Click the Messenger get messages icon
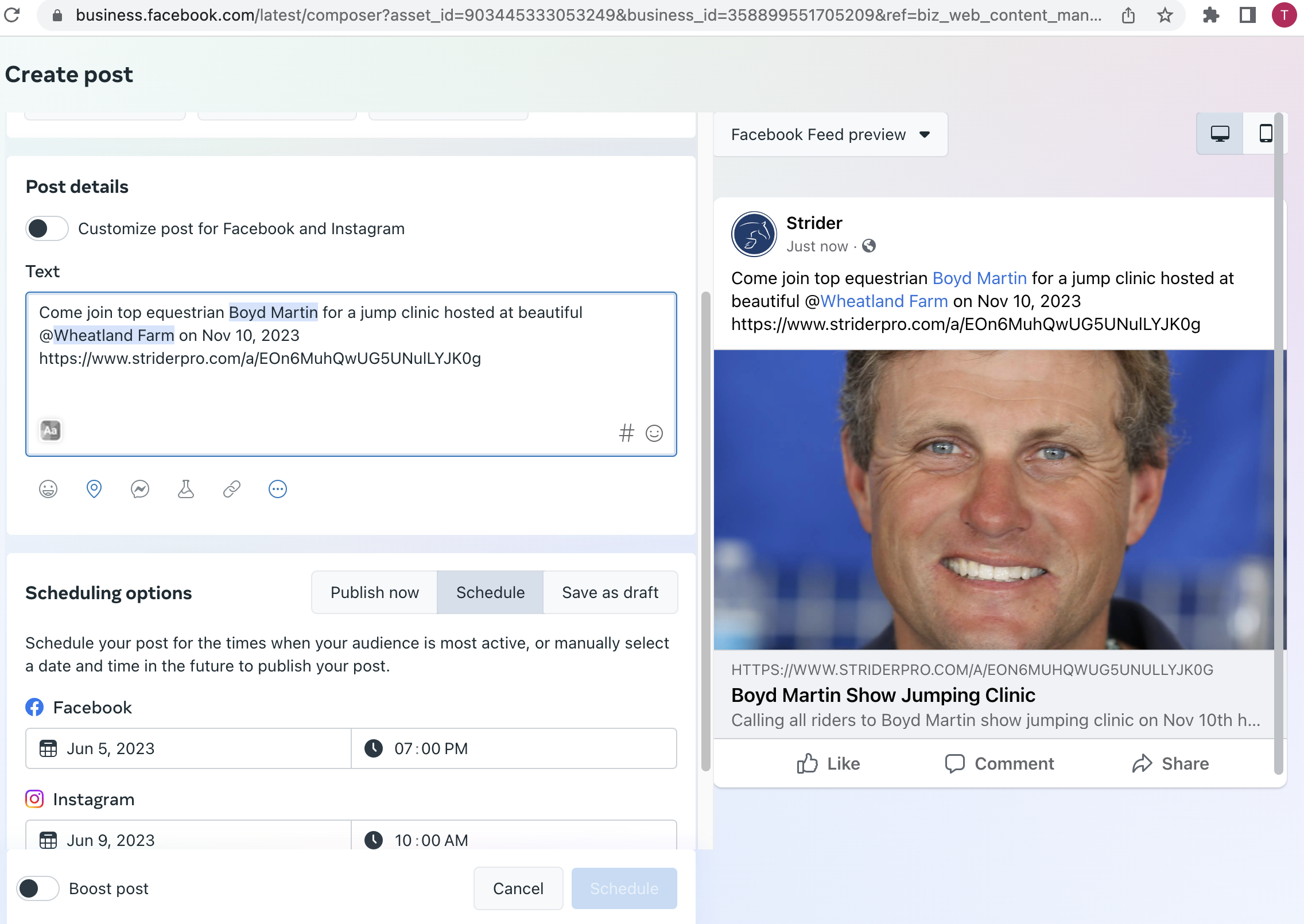 [140, 489]
